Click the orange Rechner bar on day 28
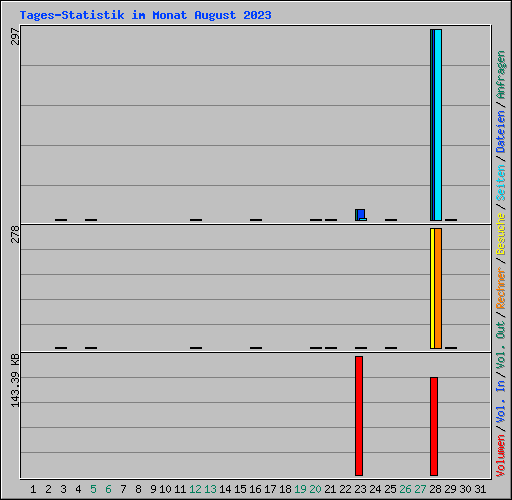Viewport: 512px width, 500px height. [x=438, y=288]
